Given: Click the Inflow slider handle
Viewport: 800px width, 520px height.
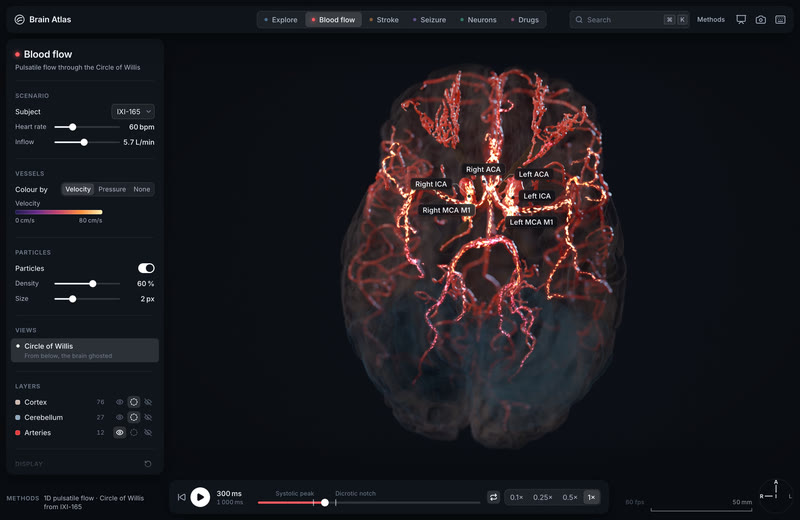Looking at the screenshot, I should 84,142.
